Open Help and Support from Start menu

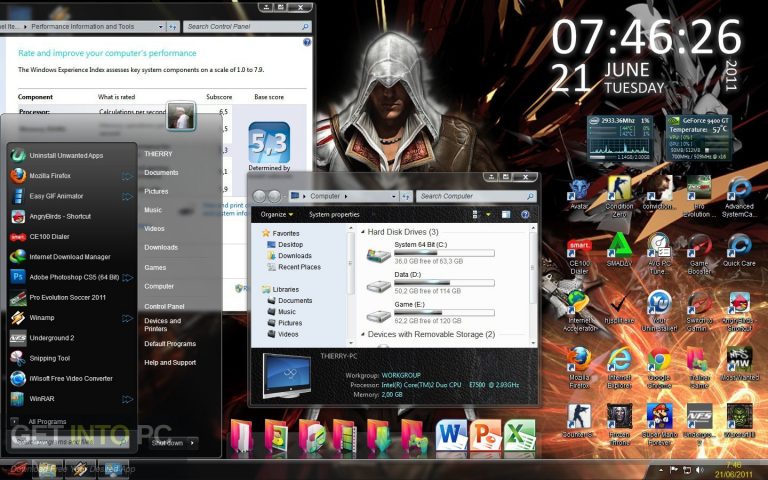tap(170, 362)
